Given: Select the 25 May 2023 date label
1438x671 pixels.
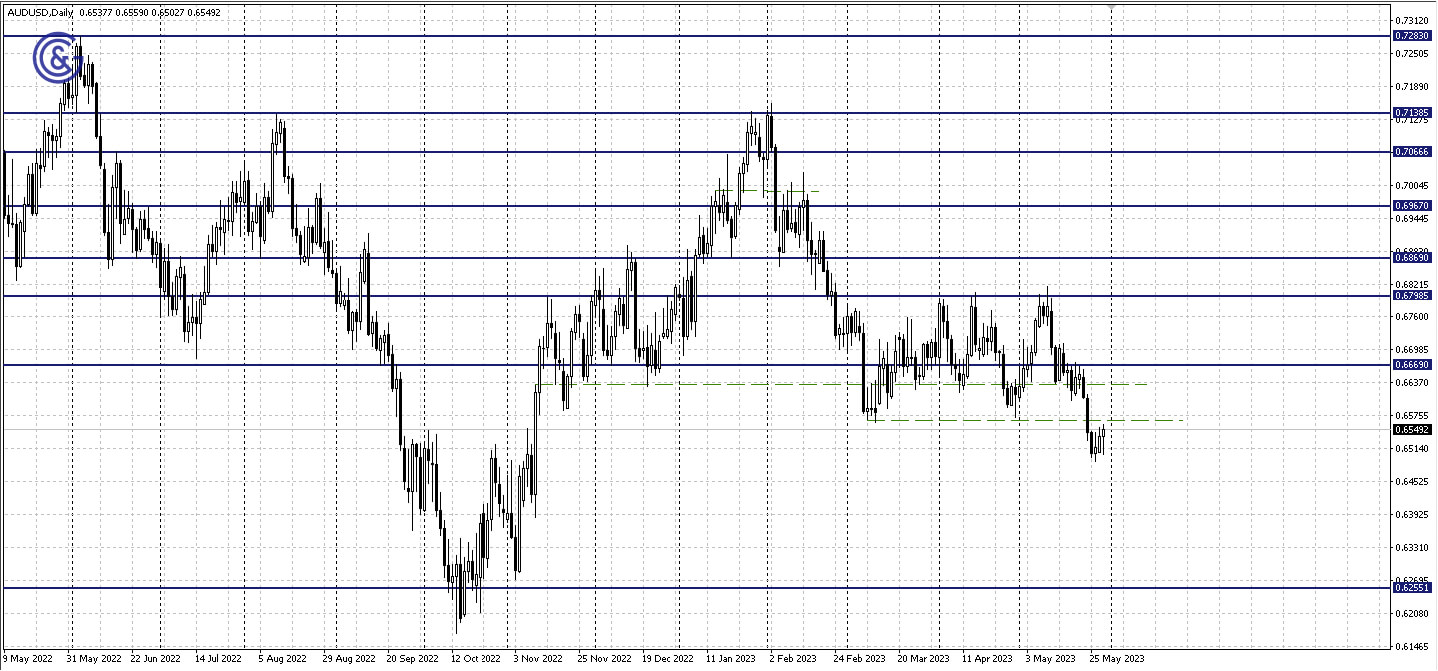Looking at the screenshot, I should 1116,658.
